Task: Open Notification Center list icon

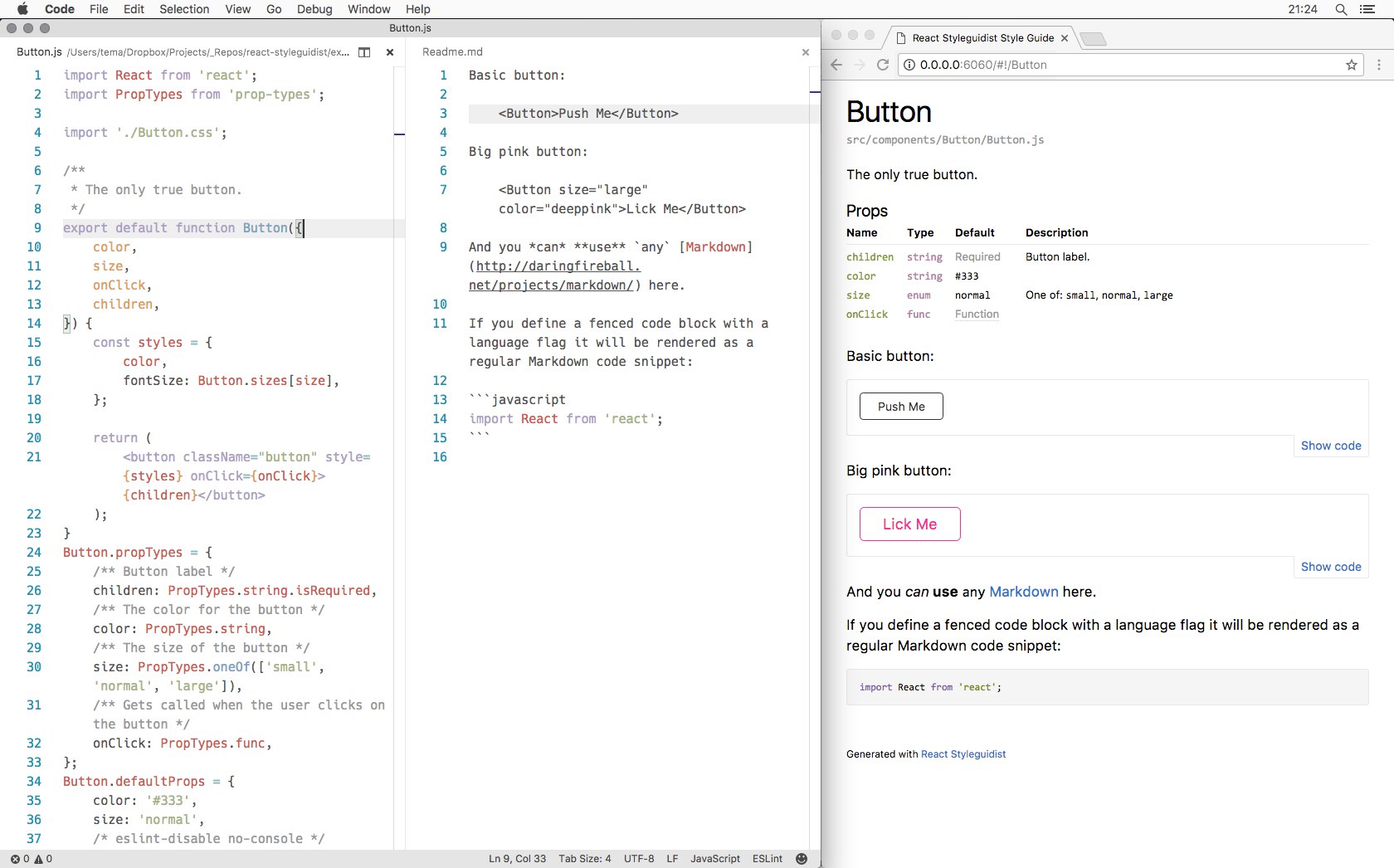Action: [x=1368, y=9]
